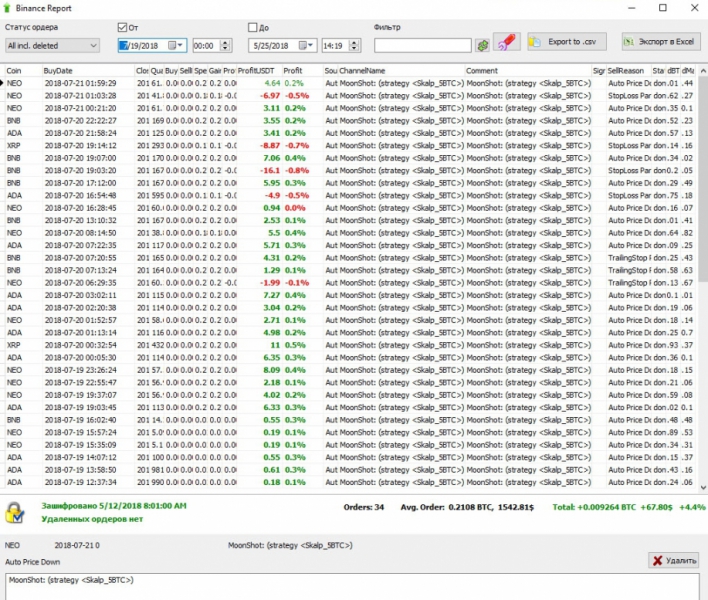Sort by the Comment column header

528,71
